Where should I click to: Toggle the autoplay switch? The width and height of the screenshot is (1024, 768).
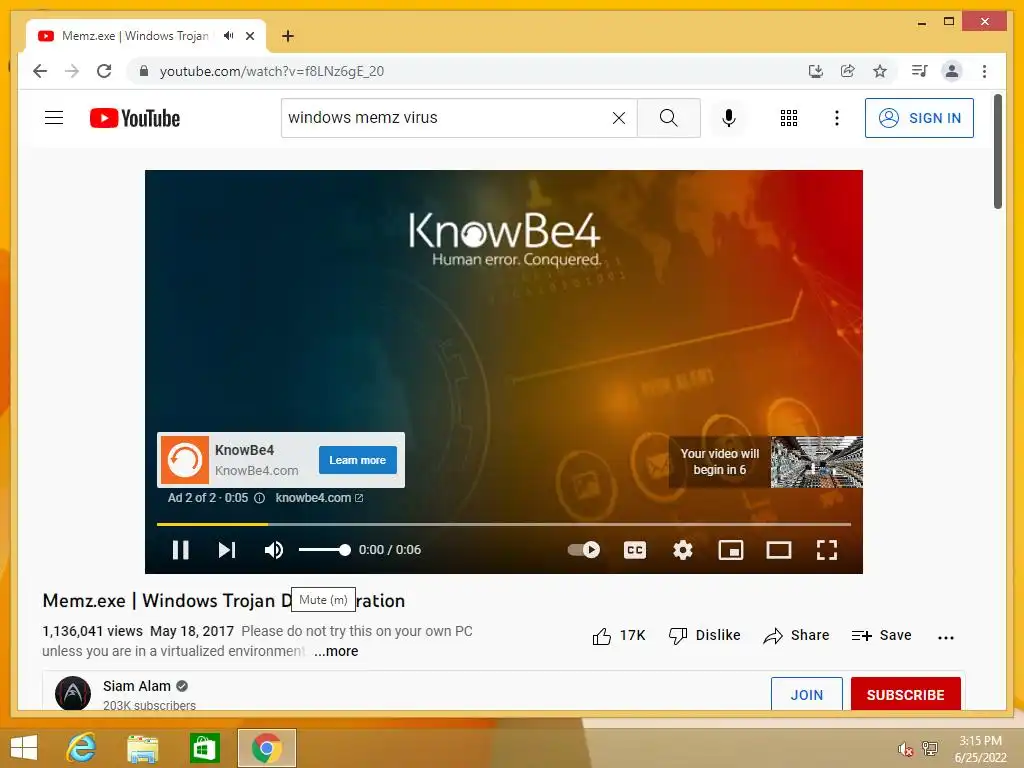(x=584, y=550)
